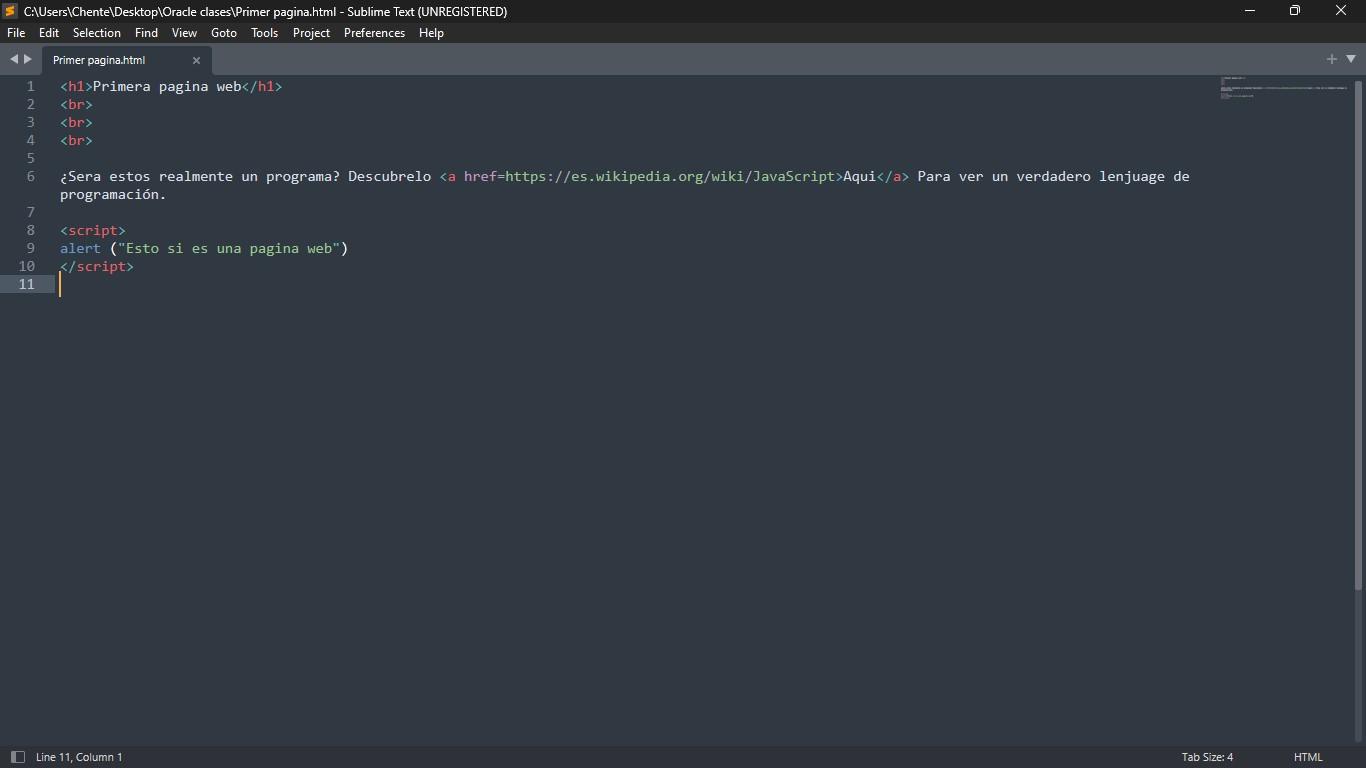Change the HTML syntax selector
The image size is (1366, 768).
point(1308,757)
